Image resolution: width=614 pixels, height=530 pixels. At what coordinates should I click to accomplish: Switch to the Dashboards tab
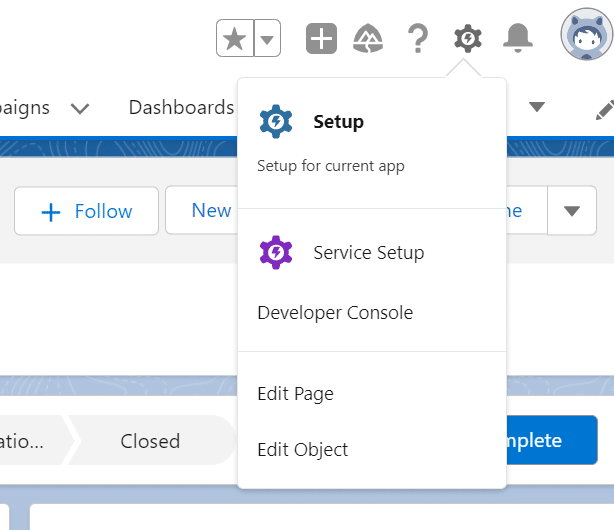pyautogui.click(x=181, y=108)
